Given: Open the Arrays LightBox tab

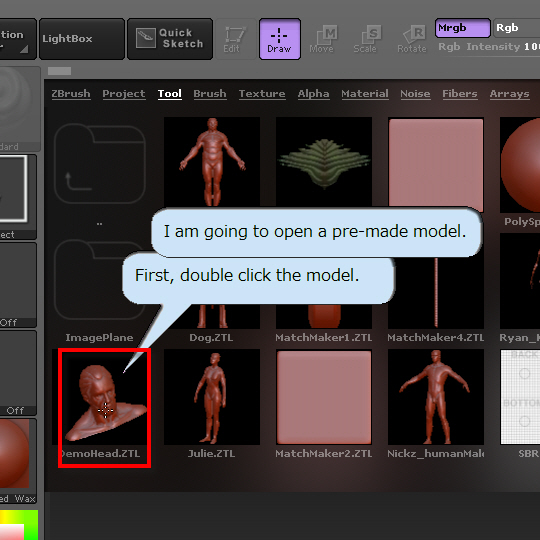Looking at the screenshot, I should (510, 94).
